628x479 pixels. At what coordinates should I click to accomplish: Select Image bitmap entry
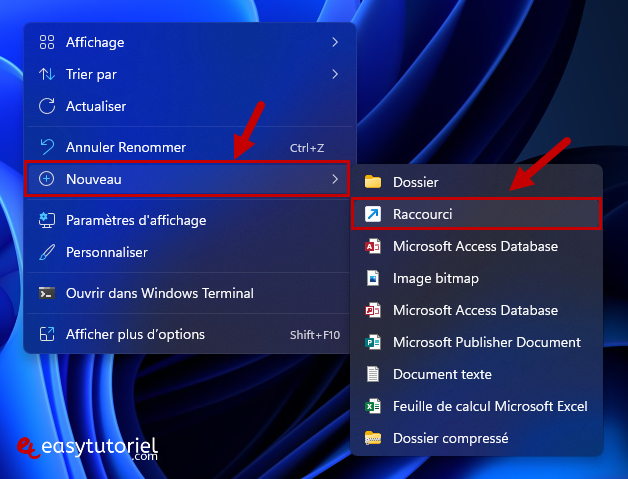[477, 278]
